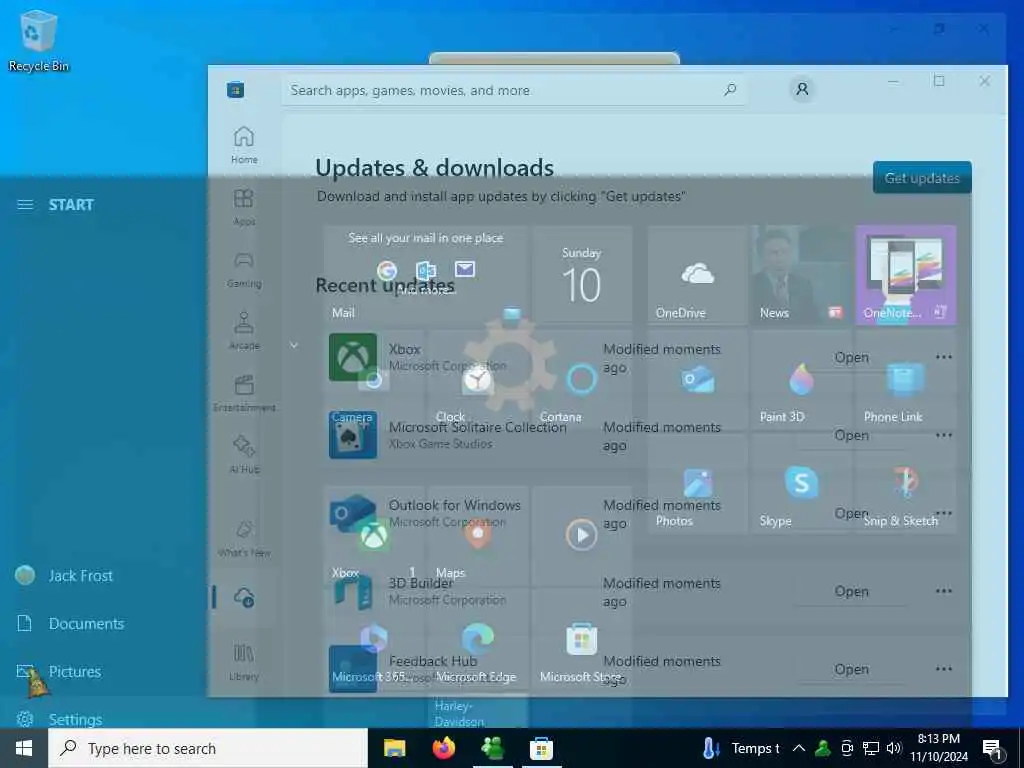Image resolution: width=1024 pixels, height=768 pixels.
Task: Show more options for Solitaire Collection row
Action: [943, 435]
